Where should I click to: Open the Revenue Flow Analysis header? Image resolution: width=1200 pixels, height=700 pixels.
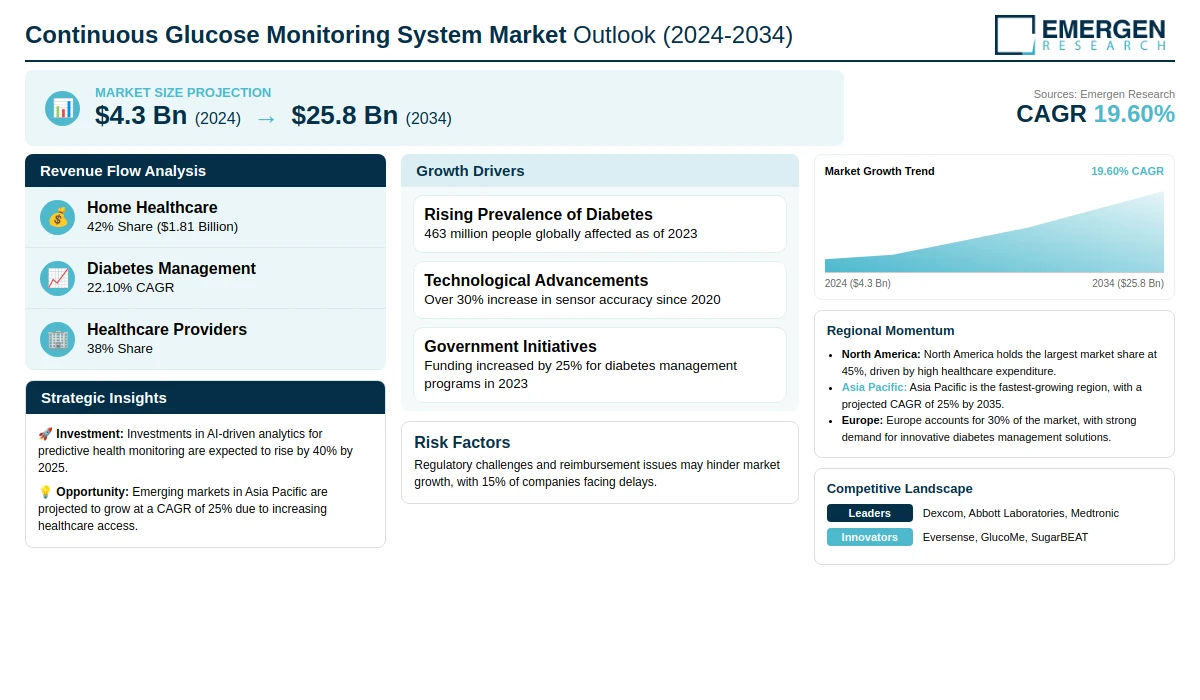coord(205,171)
